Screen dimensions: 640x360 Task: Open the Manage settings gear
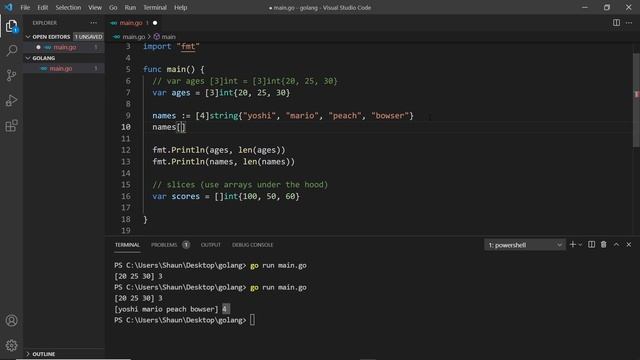(11, 346)
